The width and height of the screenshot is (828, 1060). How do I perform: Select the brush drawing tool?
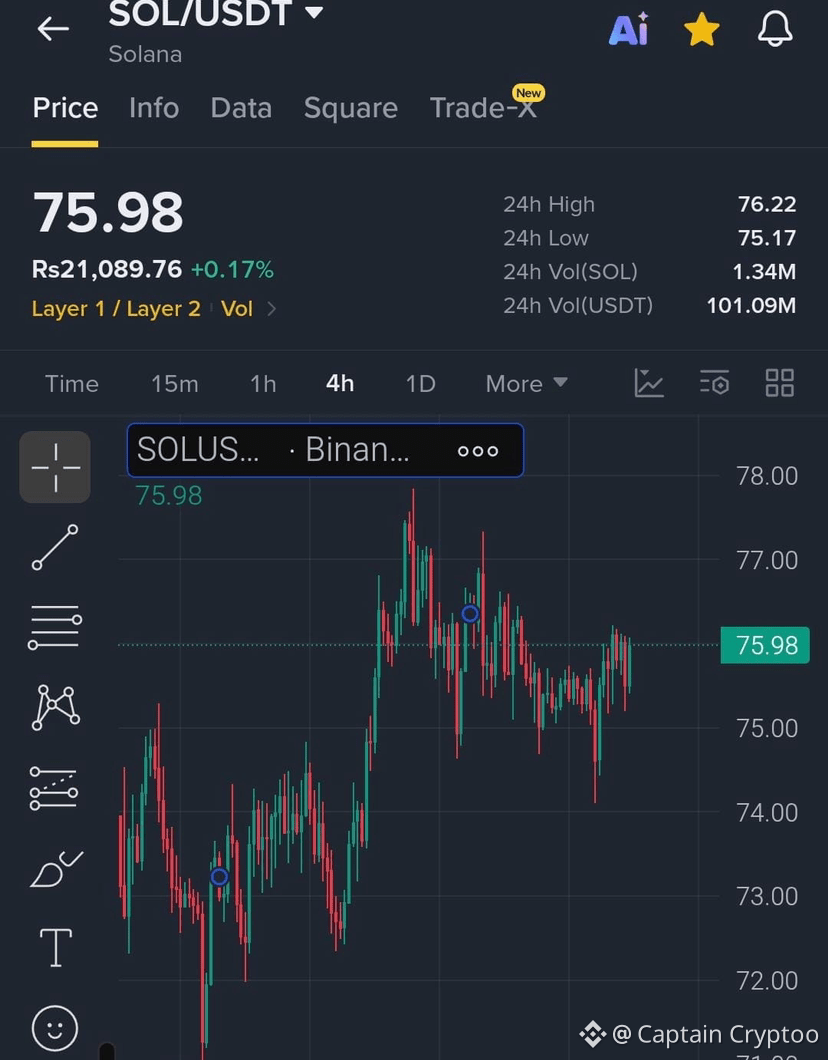(56, 869)
